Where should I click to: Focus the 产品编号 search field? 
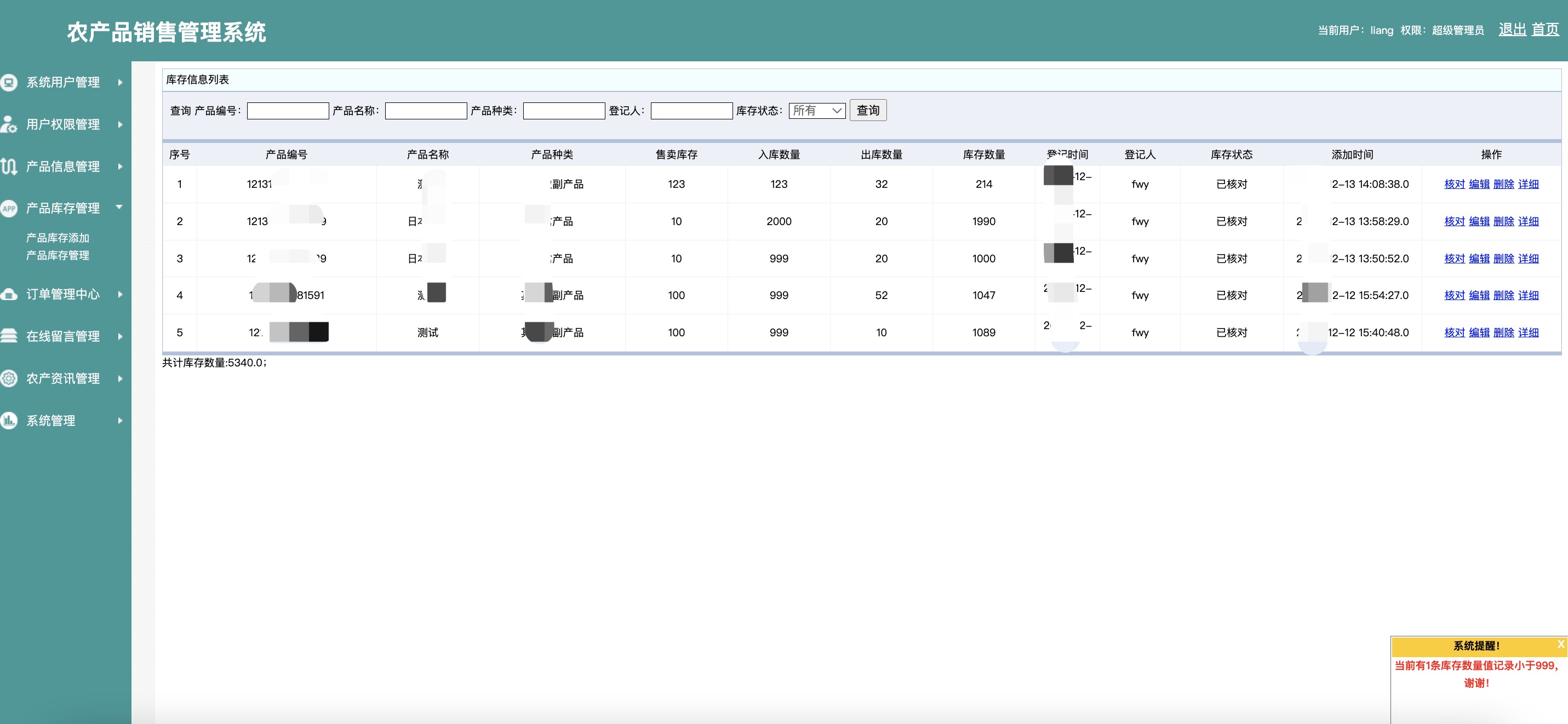[288, 111]
